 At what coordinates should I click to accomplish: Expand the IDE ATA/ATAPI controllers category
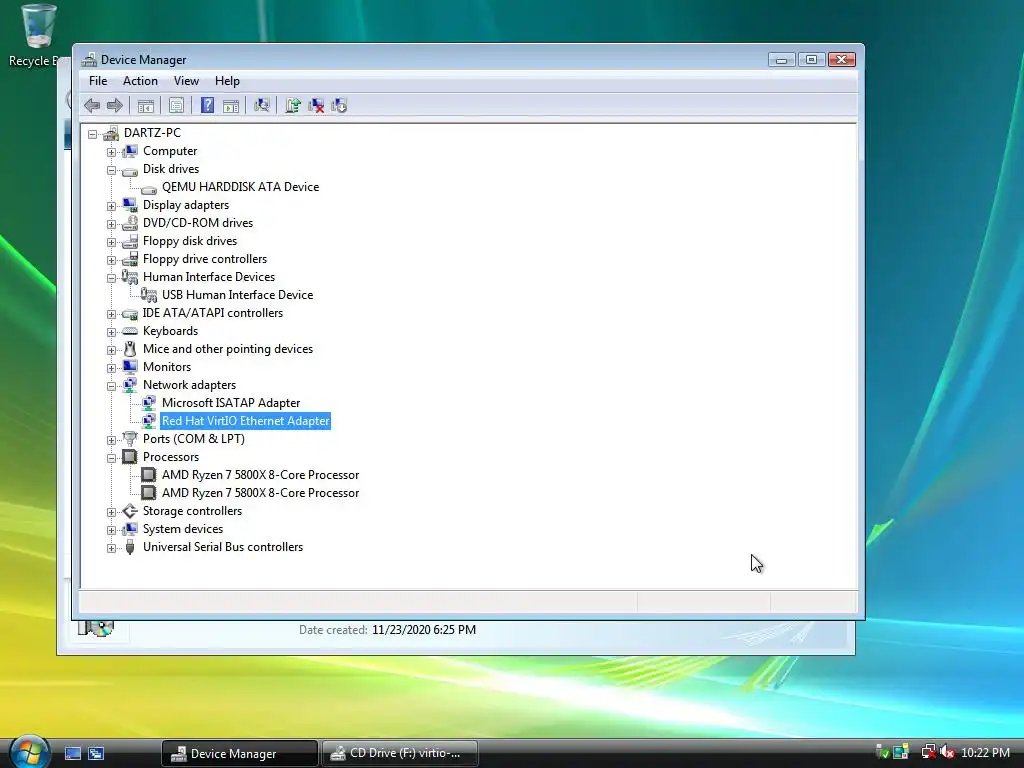pyautogui.click(x=112, y=314)
